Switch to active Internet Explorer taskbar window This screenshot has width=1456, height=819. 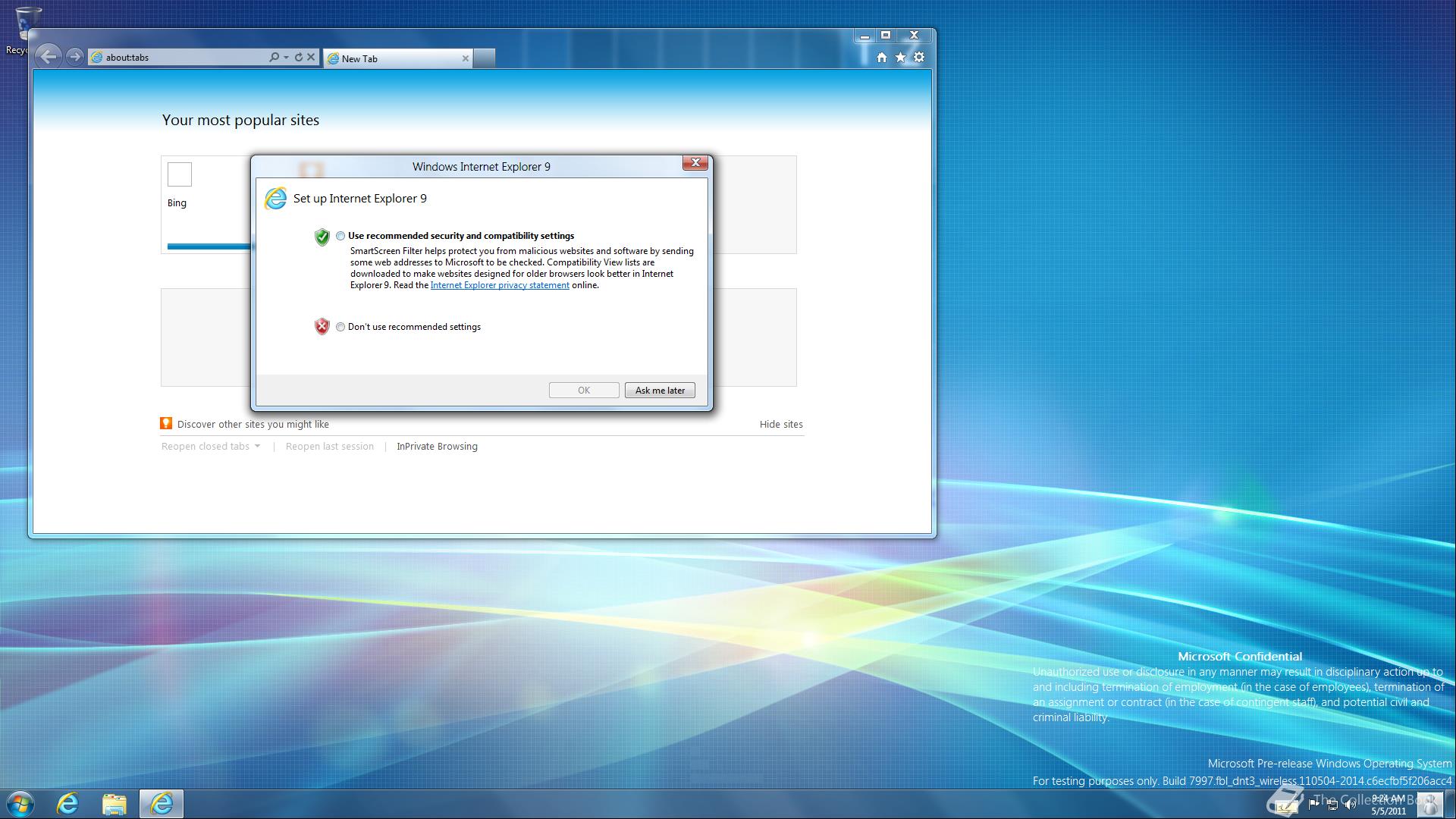(x=162, y=804)
